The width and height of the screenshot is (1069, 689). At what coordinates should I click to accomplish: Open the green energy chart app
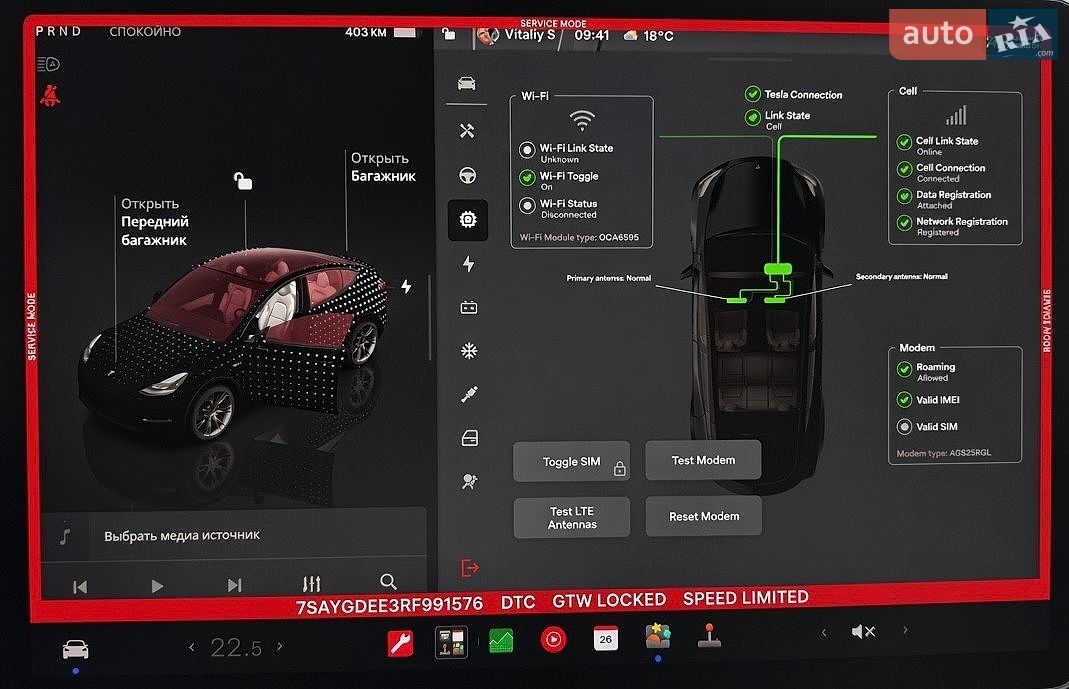(x=501, y=641)
